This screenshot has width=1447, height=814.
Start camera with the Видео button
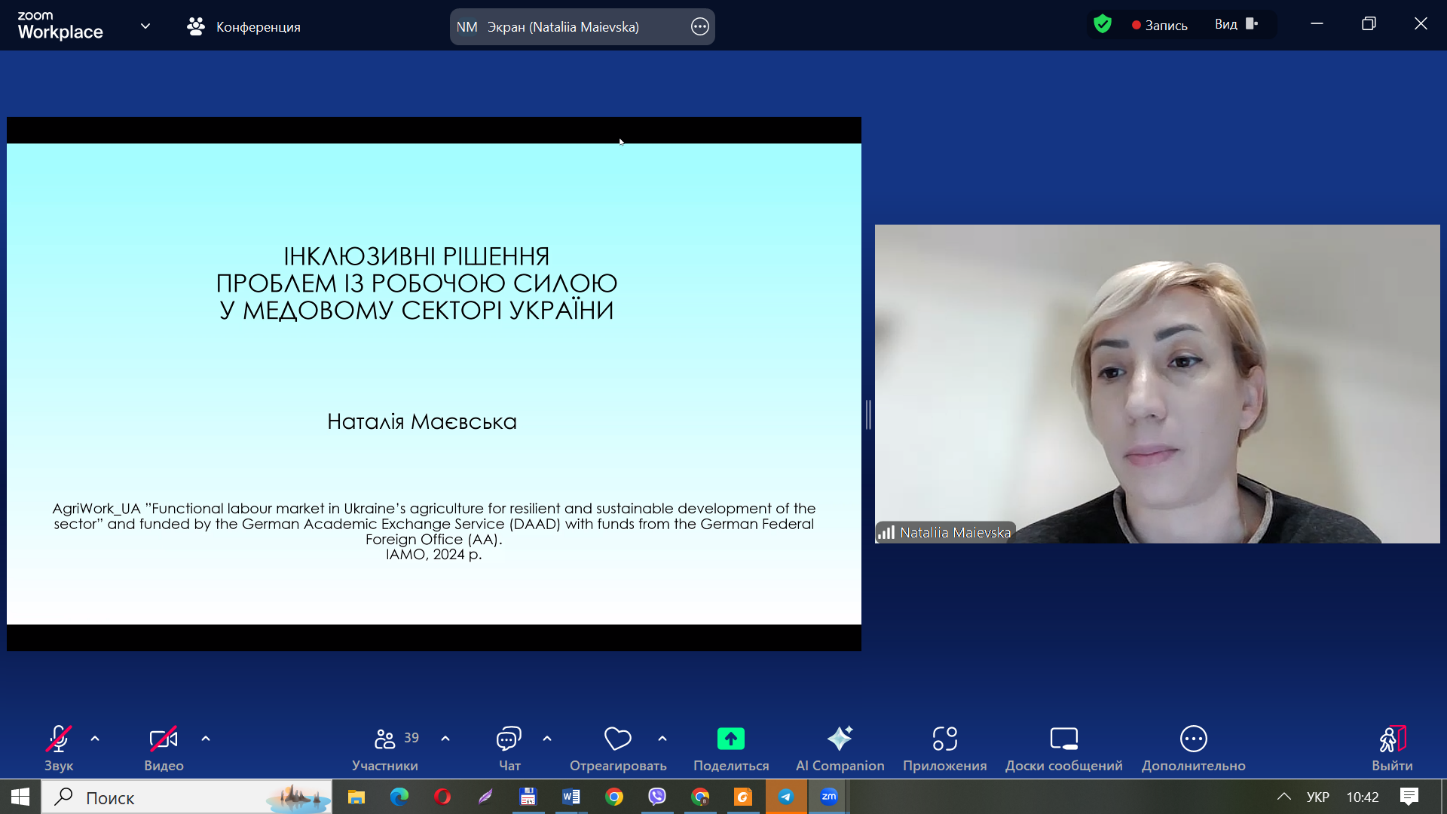[x=163, y=748]
